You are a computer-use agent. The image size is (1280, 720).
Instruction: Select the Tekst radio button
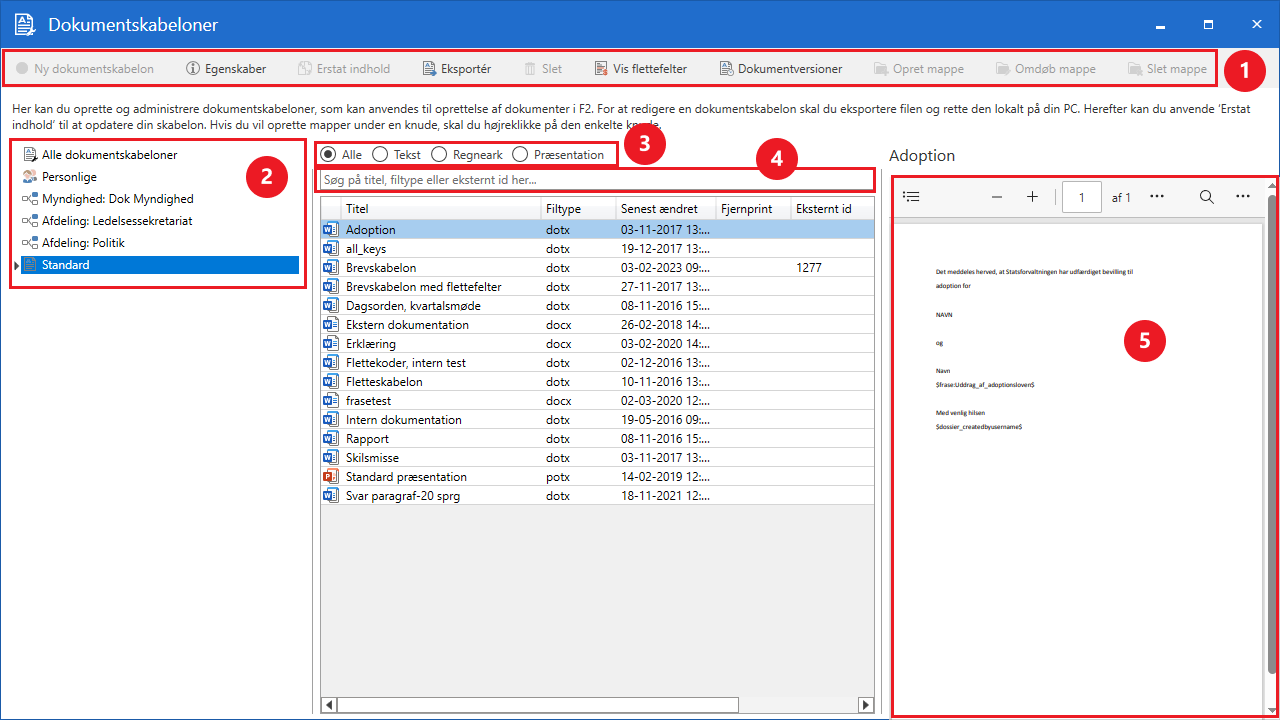(x=380, y=155)
